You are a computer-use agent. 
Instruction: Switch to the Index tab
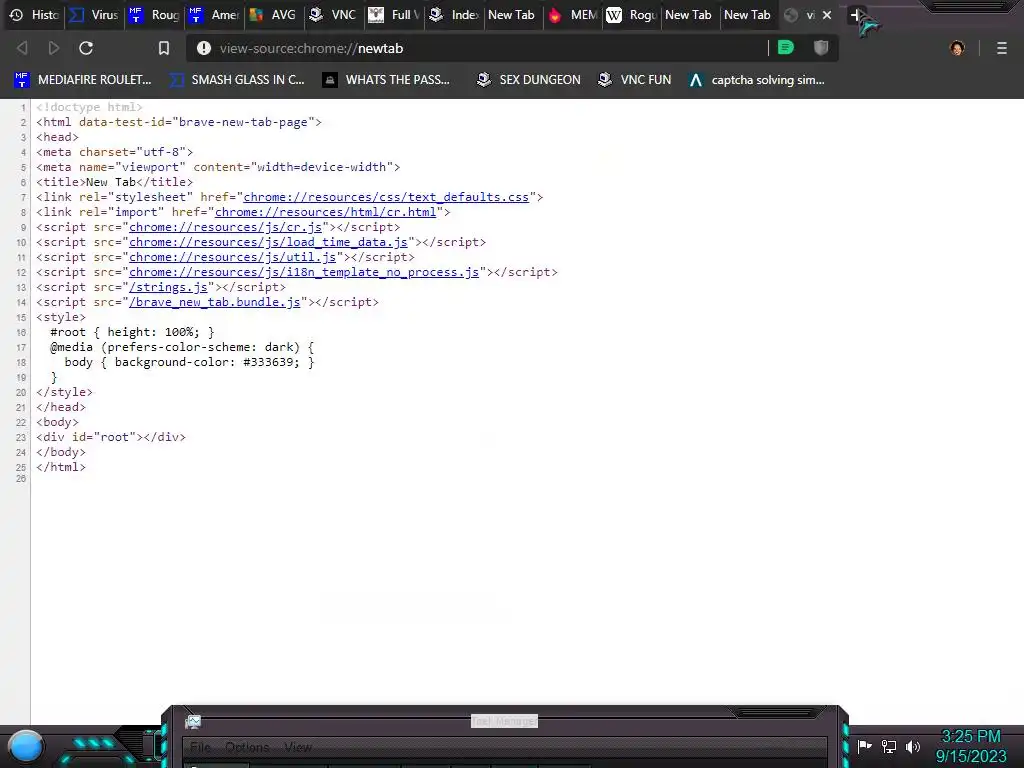tap(454, 15)
